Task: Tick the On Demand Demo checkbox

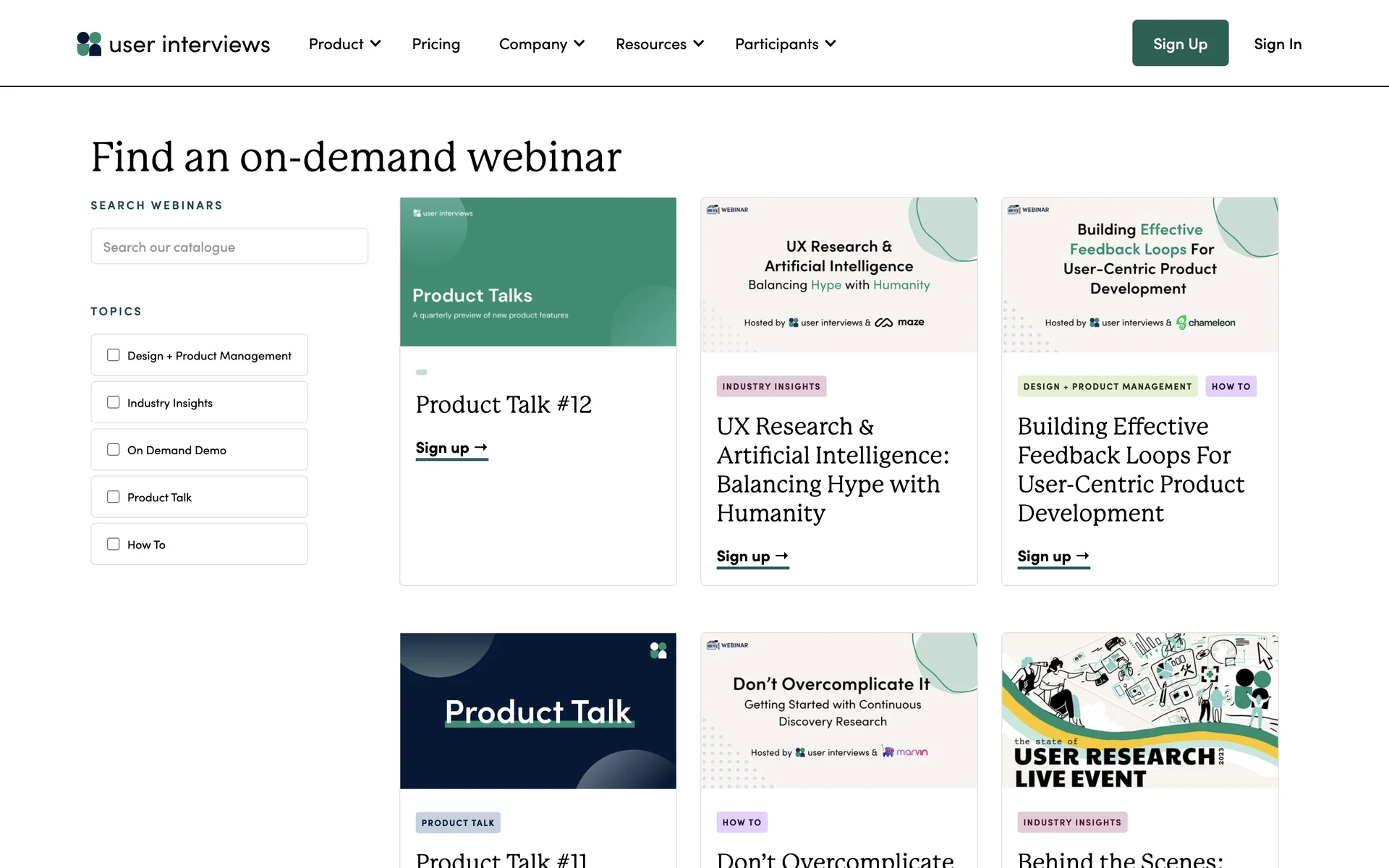Action: coord(114,450)
